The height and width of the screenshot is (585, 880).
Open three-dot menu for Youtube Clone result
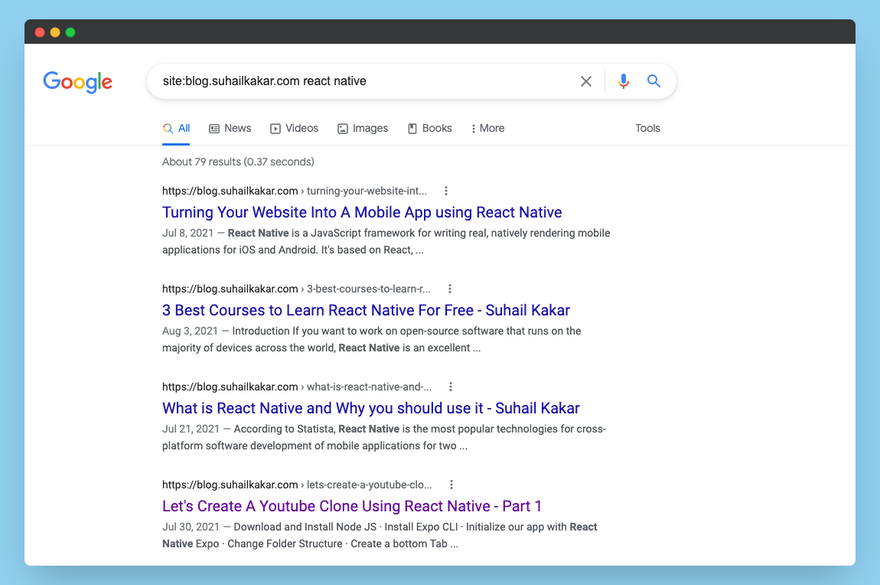click(x=451, y=485)
